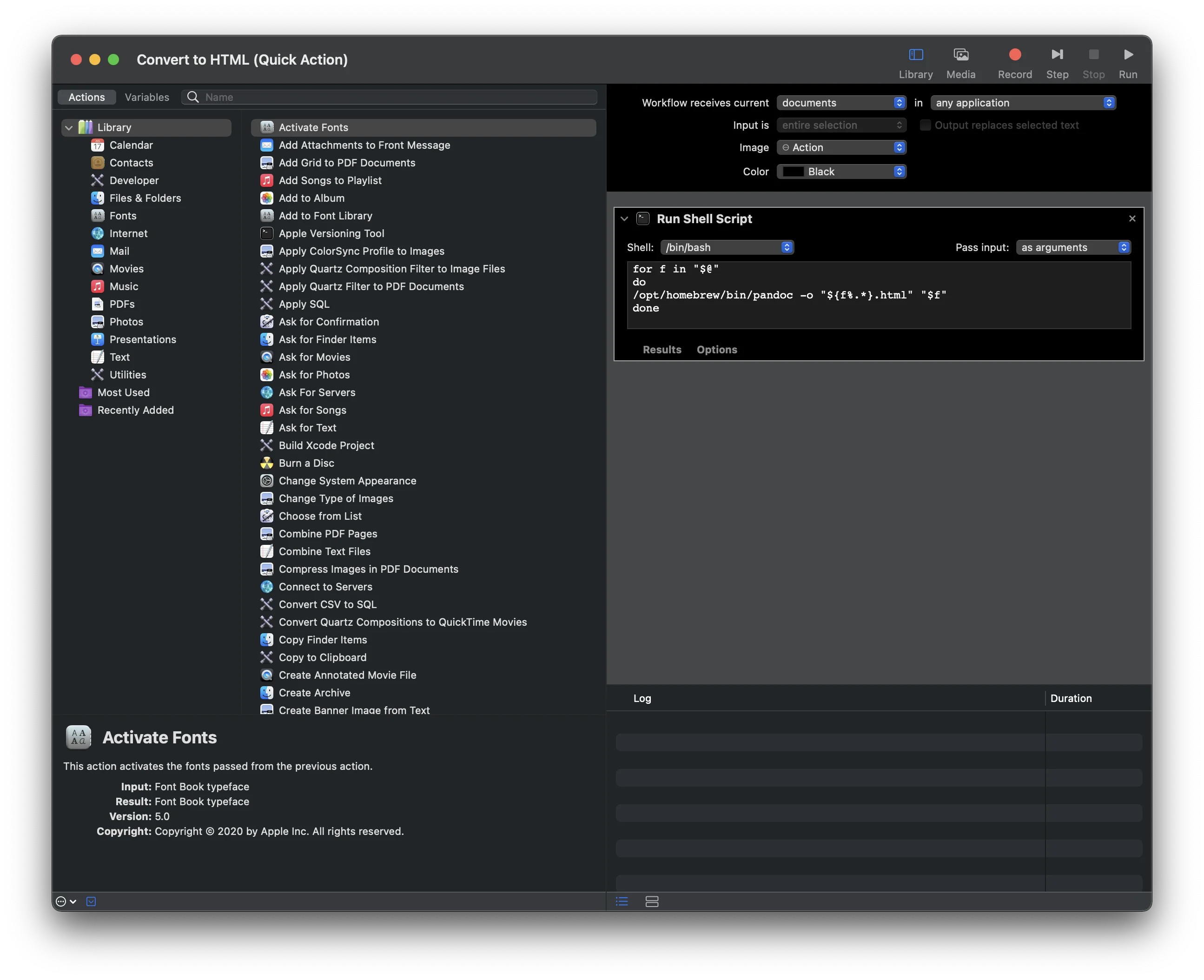This screenshot has height=980, width=1204.
Task: Change the Color setting from Black
Action: coord(841,171)
